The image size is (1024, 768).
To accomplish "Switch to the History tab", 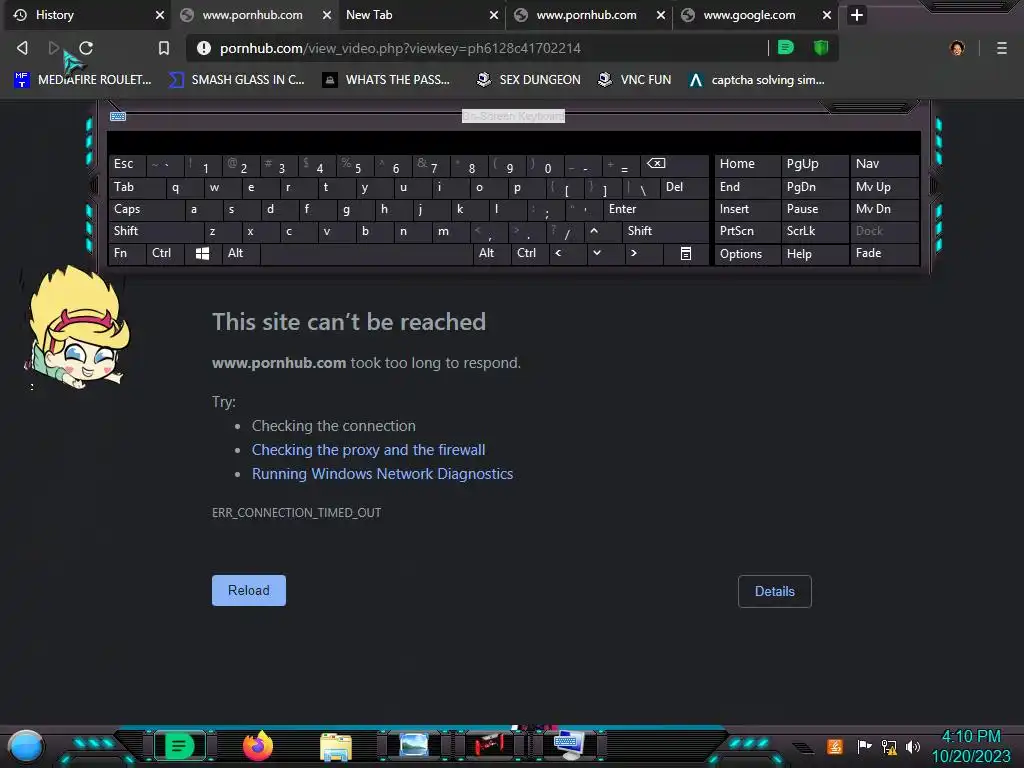I will click(88, 15).
